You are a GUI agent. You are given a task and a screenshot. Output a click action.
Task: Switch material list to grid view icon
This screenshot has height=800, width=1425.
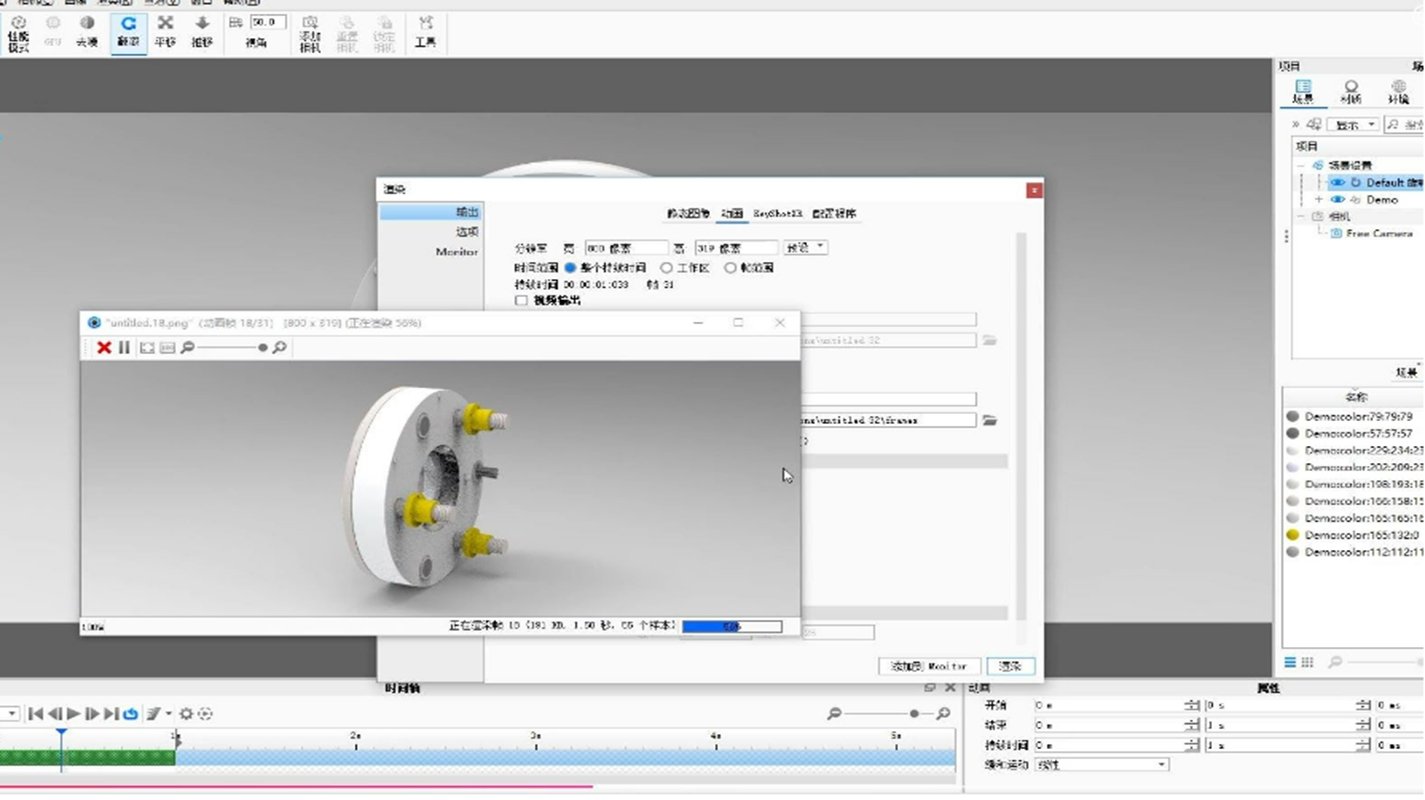[x=1307, y=662]
